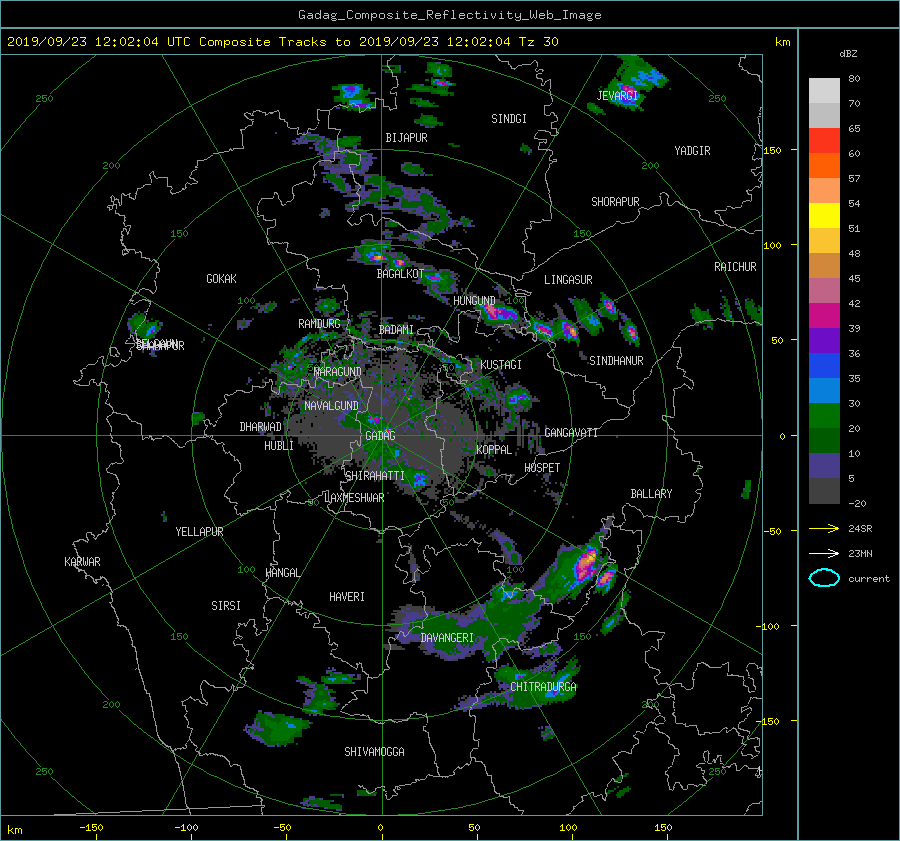The image size is (900, 841).
Task: Click the white 23MN arrow legend icon
Action: [x=824, y=553]
